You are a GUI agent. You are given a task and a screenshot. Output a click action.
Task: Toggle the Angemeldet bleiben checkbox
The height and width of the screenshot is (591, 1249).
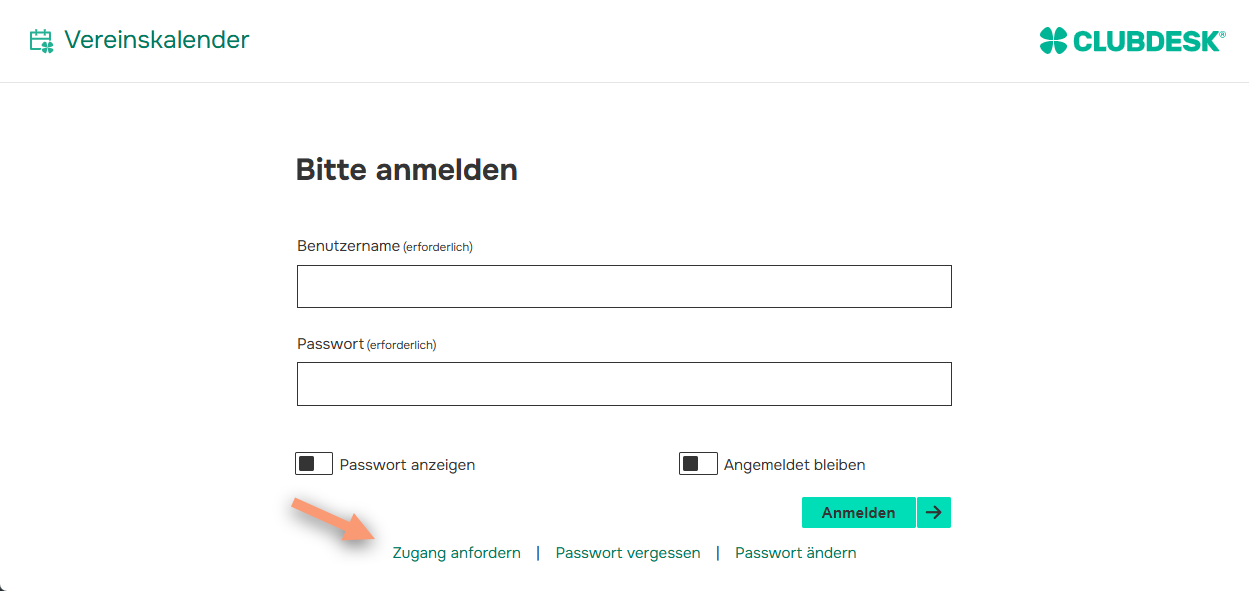point(698,463)
